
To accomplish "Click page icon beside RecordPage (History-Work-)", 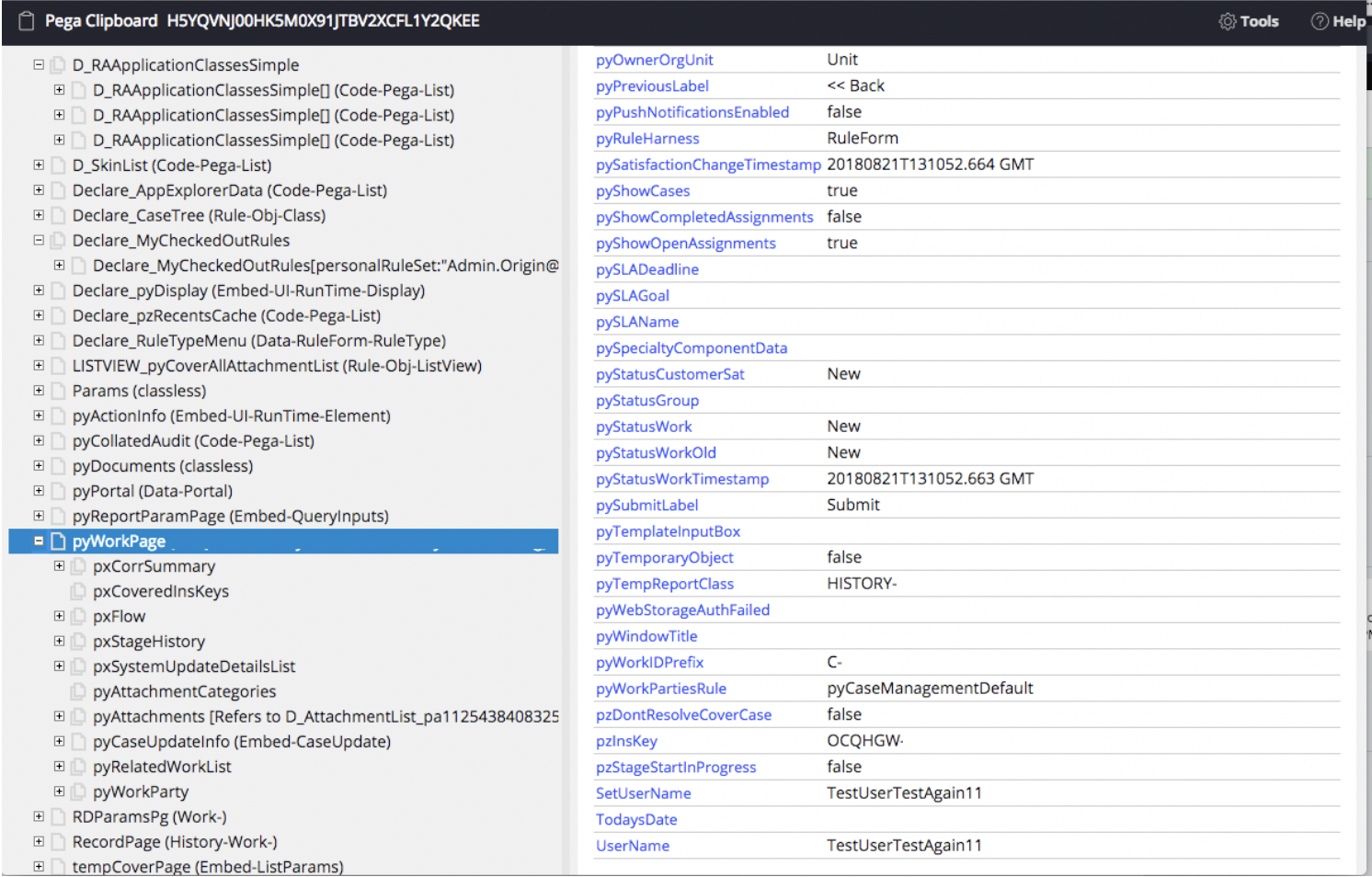I will (x=59, y=842).
